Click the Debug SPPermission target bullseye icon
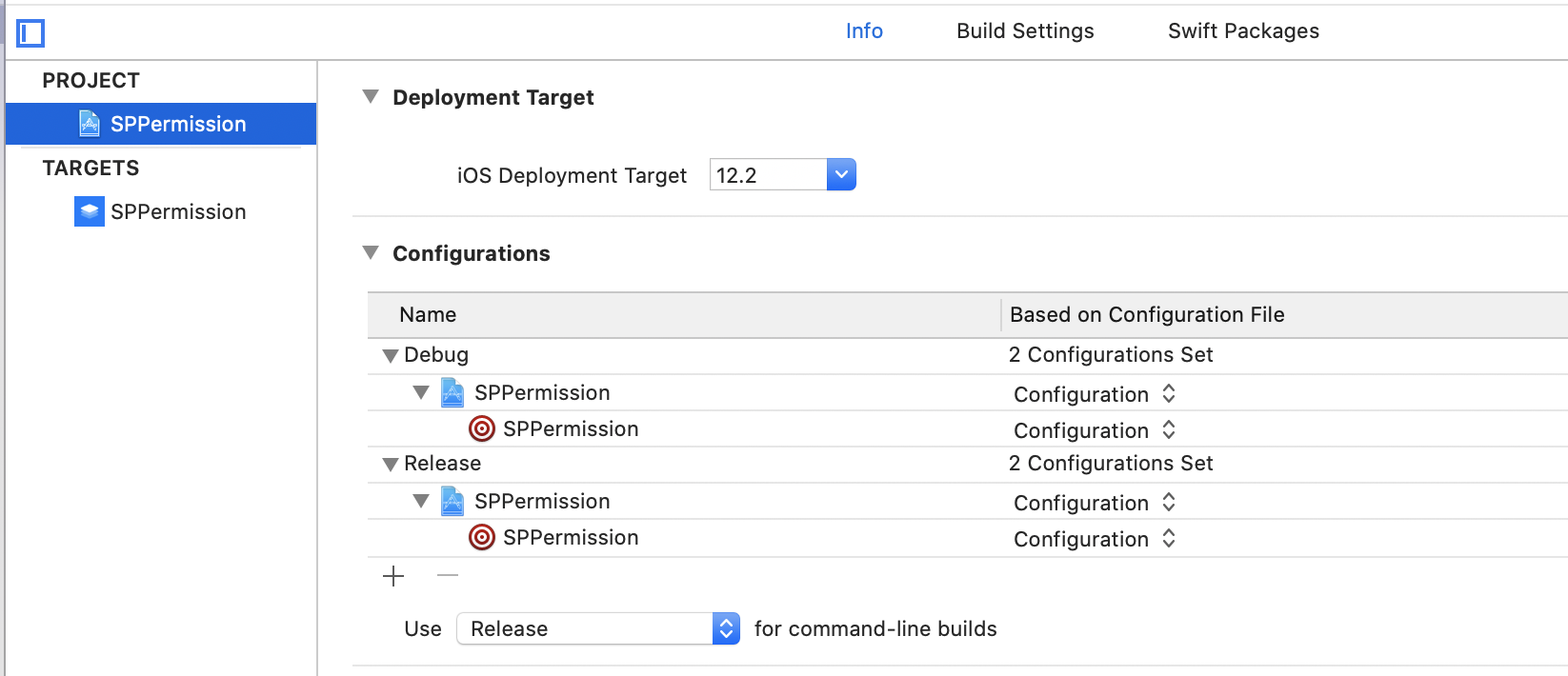Viewport: 1568px width, 676px height. 482,429
